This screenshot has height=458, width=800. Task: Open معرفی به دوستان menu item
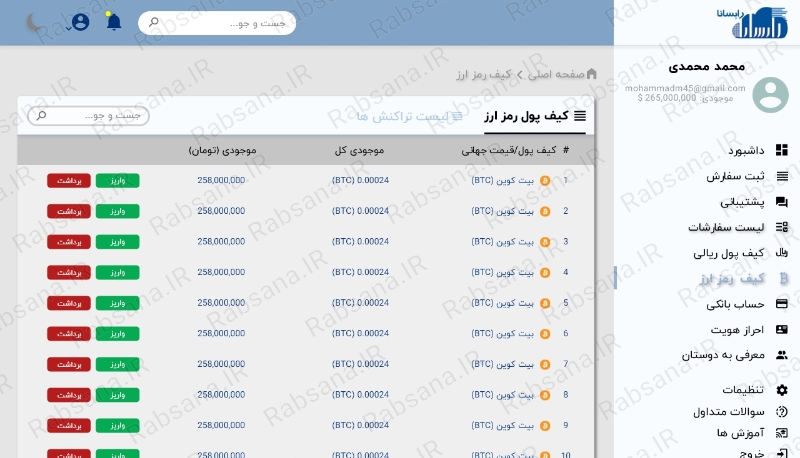click(x=723, y=355)
